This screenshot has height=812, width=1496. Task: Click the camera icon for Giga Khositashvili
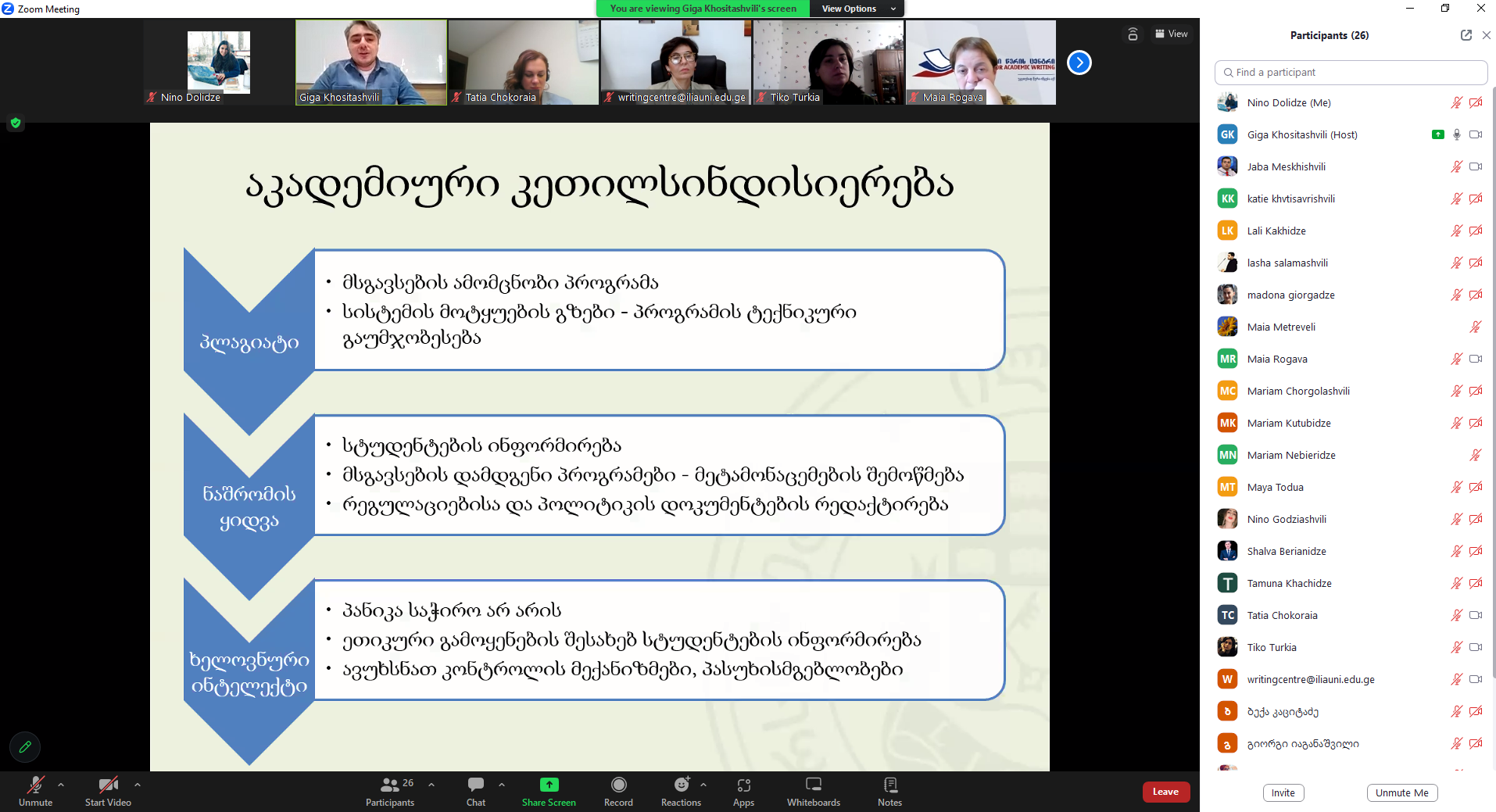click(1476, 134)
